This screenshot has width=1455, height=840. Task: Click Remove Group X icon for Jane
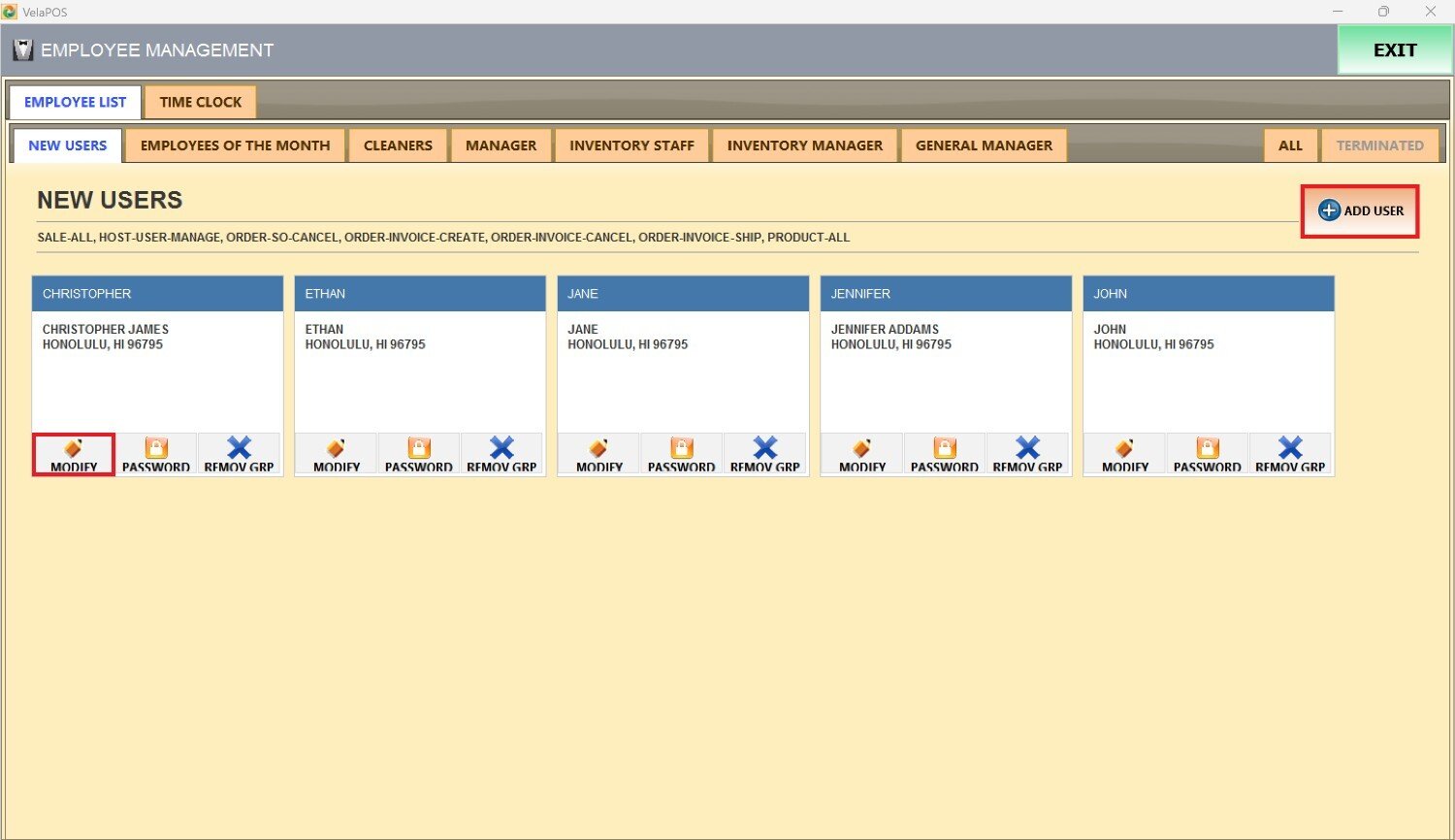pyautogui.click(x=764, y=448)
